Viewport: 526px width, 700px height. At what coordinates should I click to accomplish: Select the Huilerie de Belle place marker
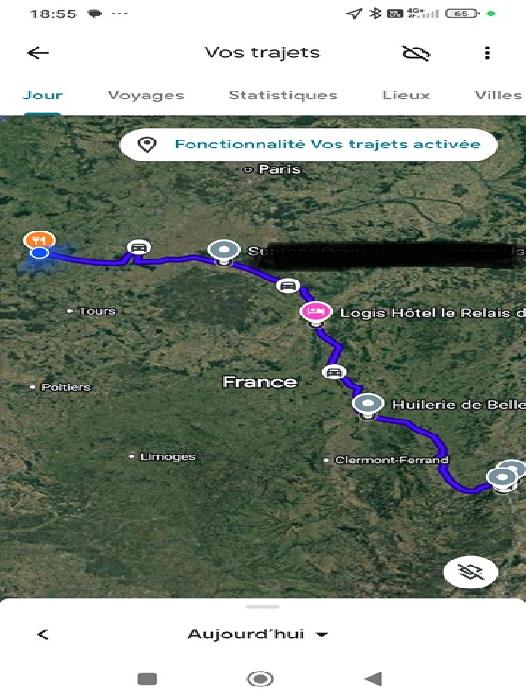(368, 404)
